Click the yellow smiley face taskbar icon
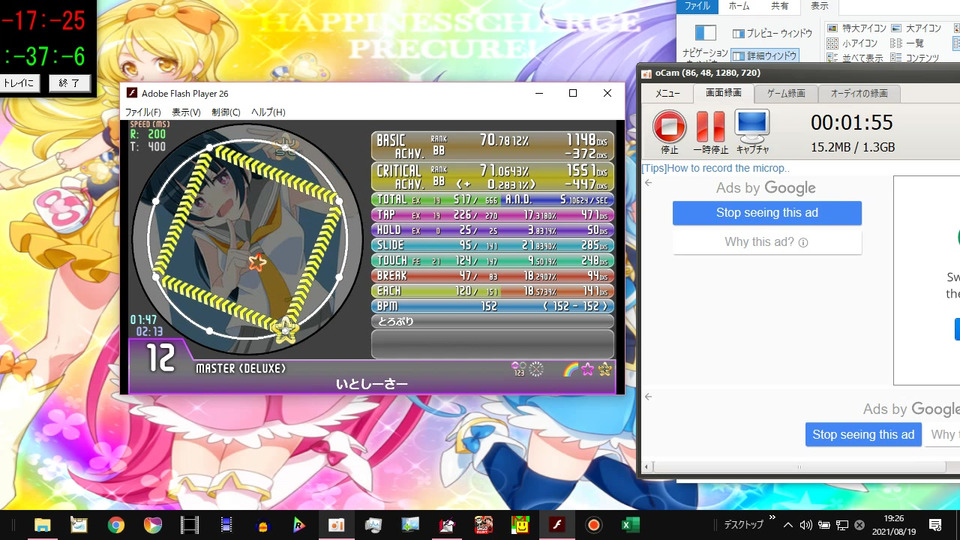 click(x=520, y=525)
